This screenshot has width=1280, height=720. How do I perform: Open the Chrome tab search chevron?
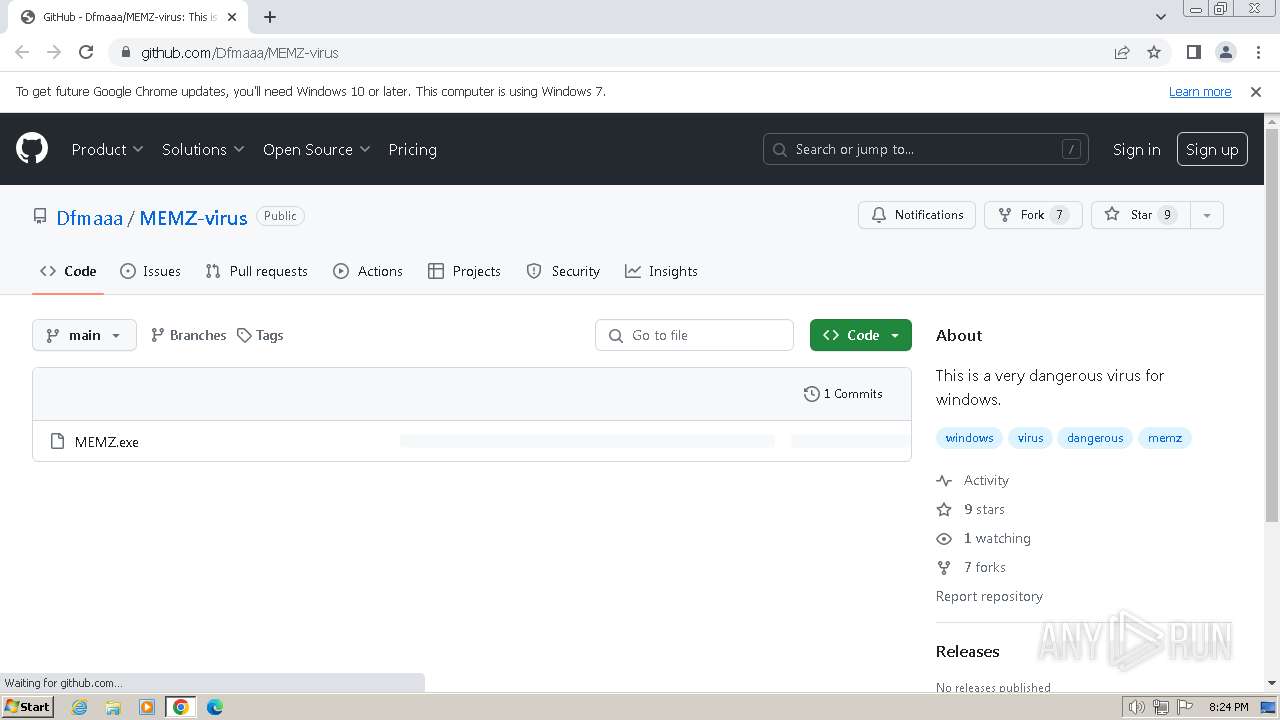tap(1160, 17)
